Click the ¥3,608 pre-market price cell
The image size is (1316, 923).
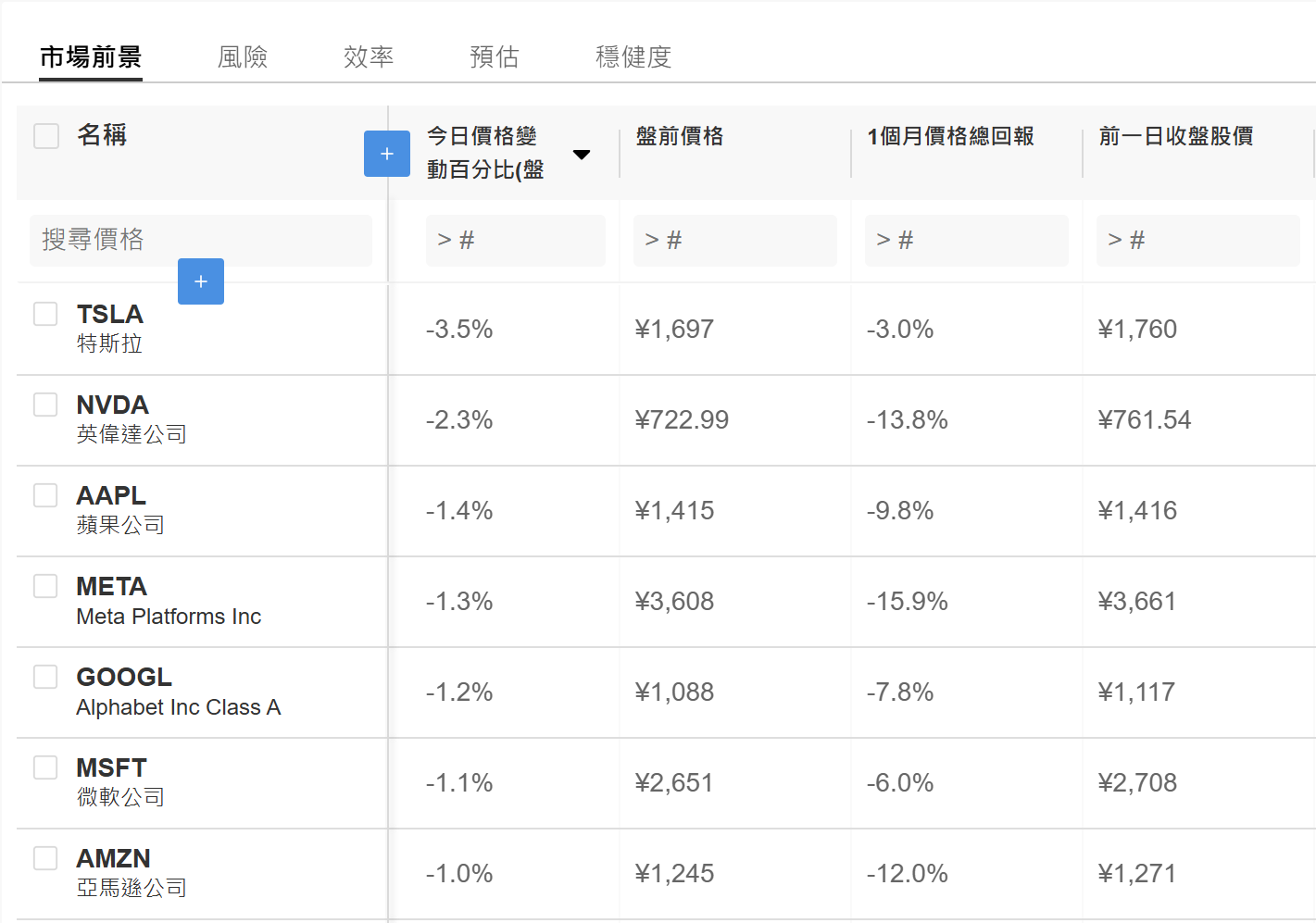(674, 601)
